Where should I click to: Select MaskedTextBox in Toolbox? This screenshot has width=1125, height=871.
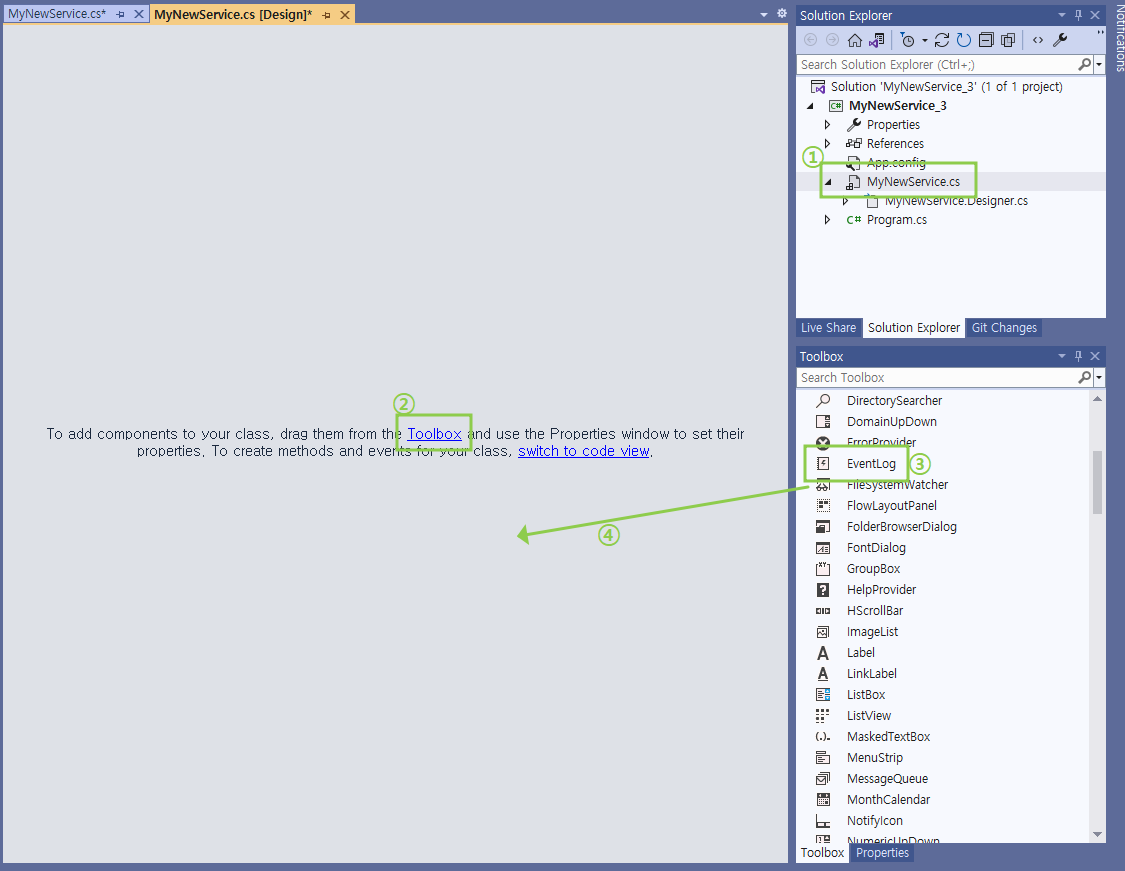pyautogui.click(x=888, y=737)
